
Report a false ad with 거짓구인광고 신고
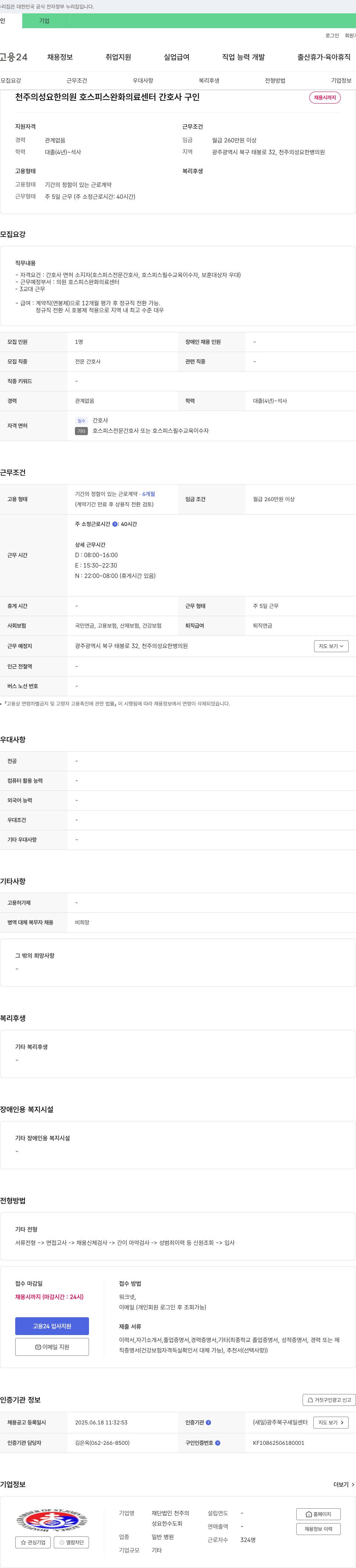(x=329, y=1399)
